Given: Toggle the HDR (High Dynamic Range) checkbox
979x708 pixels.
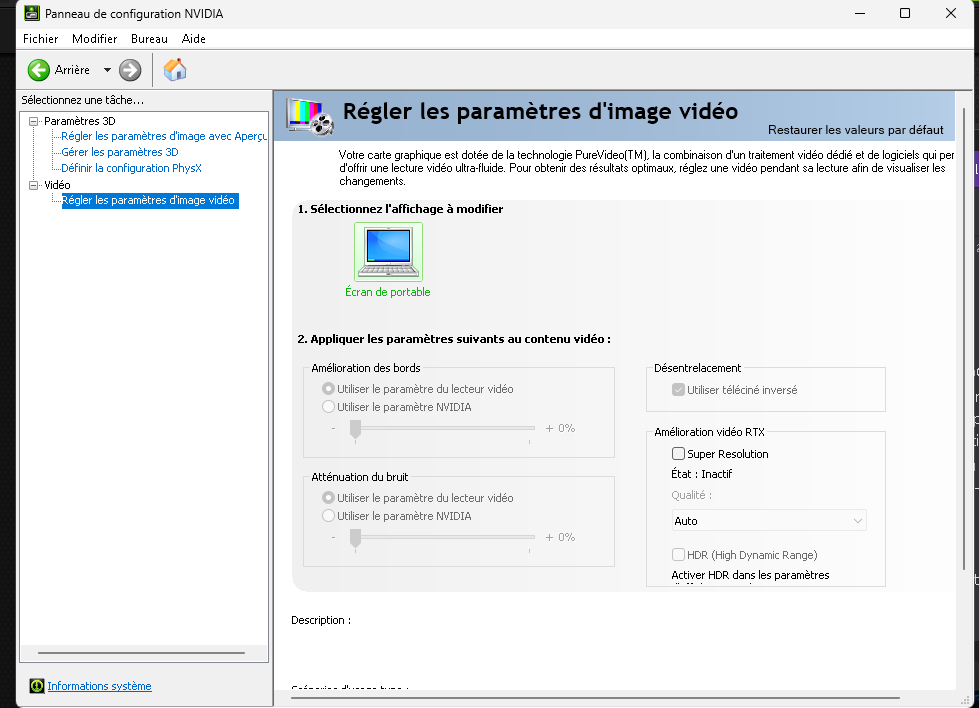Looking at the screenshot, I should [x=679, y=555].
